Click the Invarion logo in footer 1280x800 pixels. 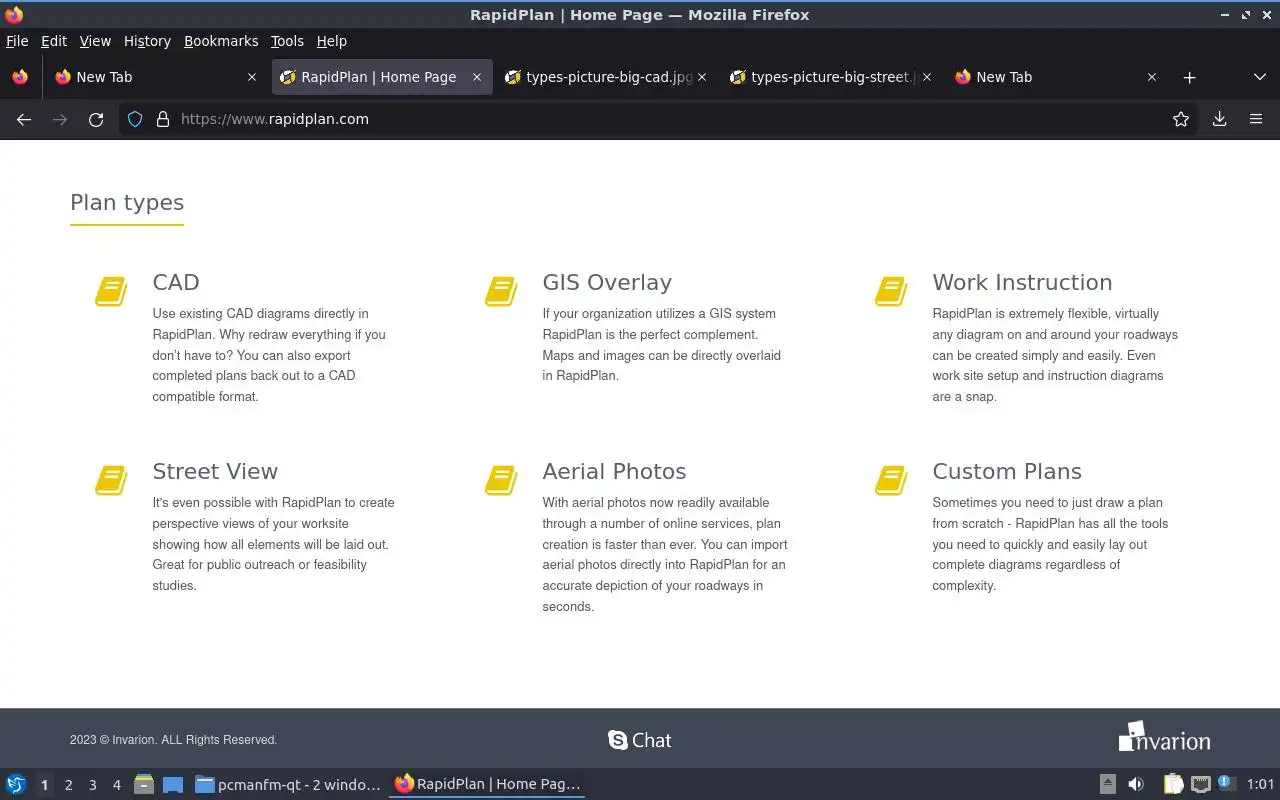click(1164, 736)
